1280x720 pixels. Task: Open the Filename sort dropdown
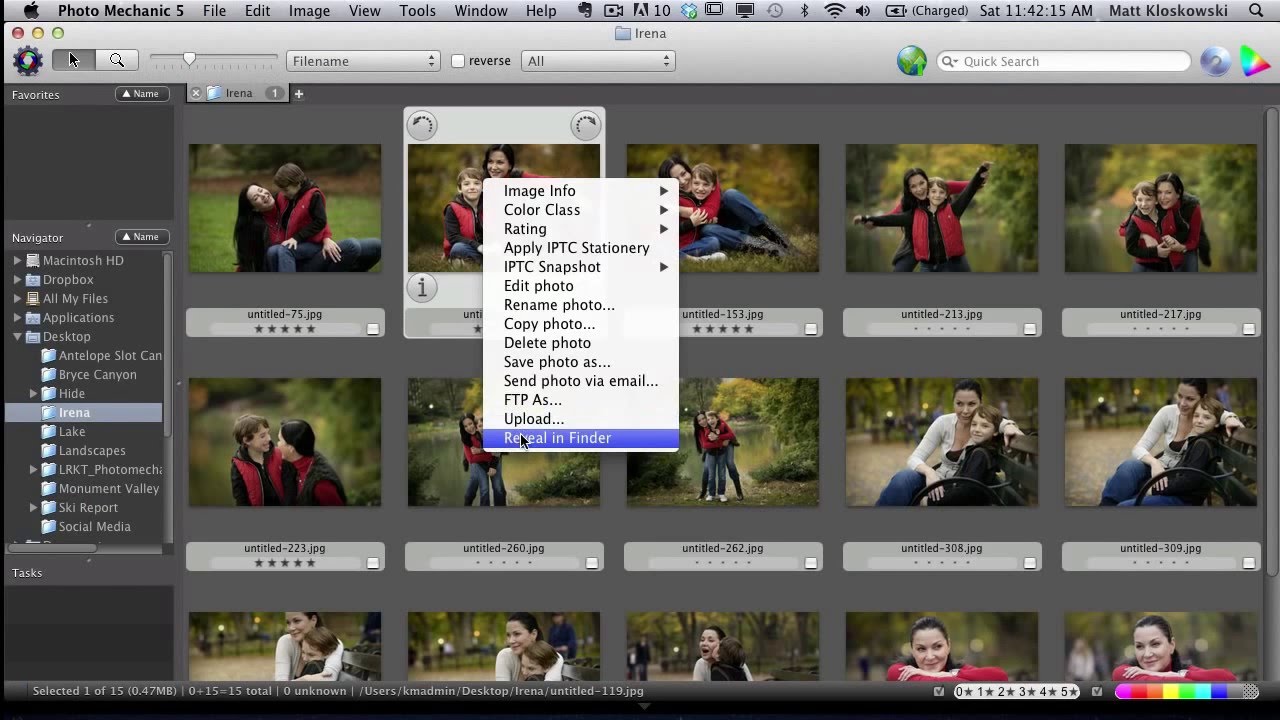coord(363,61)
